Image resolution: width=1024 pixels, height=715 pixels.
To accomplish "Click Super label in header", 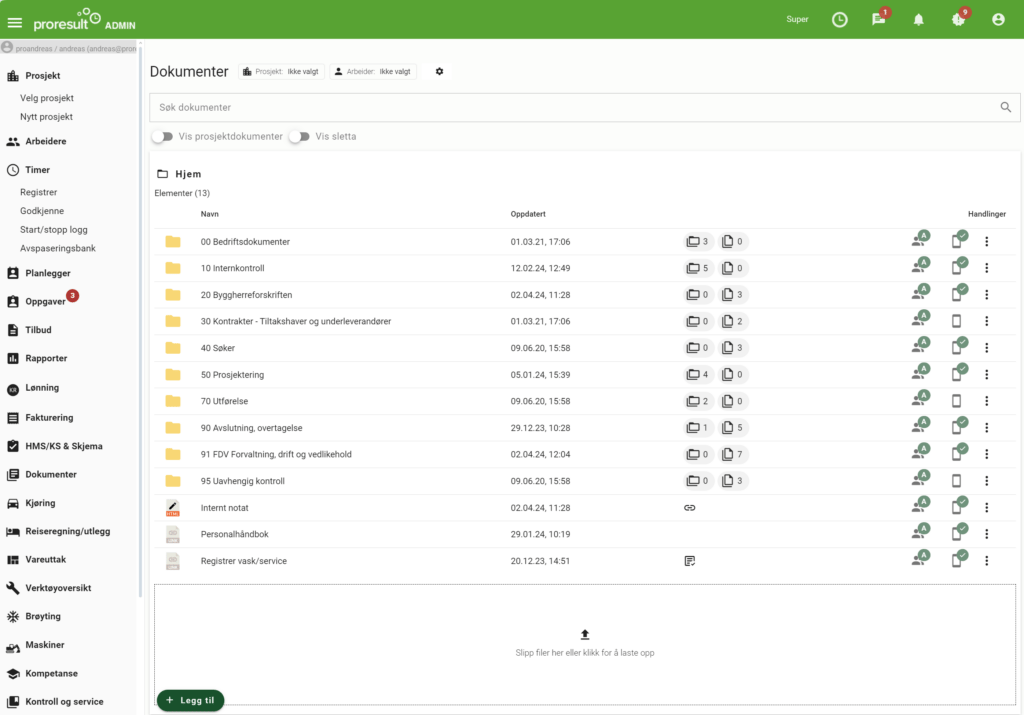I will (x=797, y=20).
